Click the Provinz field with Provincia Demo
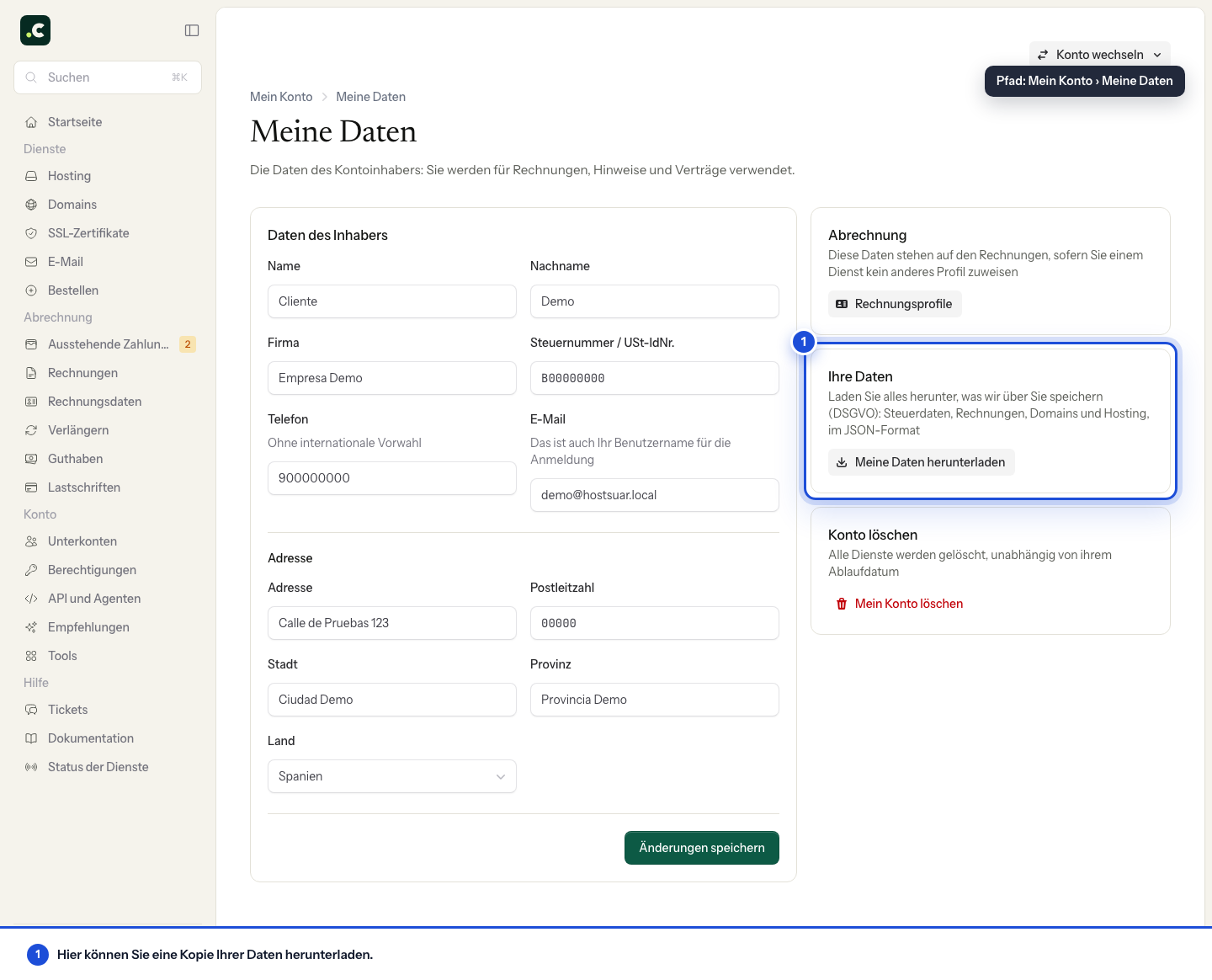This screenshot has width=1212, height=980. tap(655, 700)
